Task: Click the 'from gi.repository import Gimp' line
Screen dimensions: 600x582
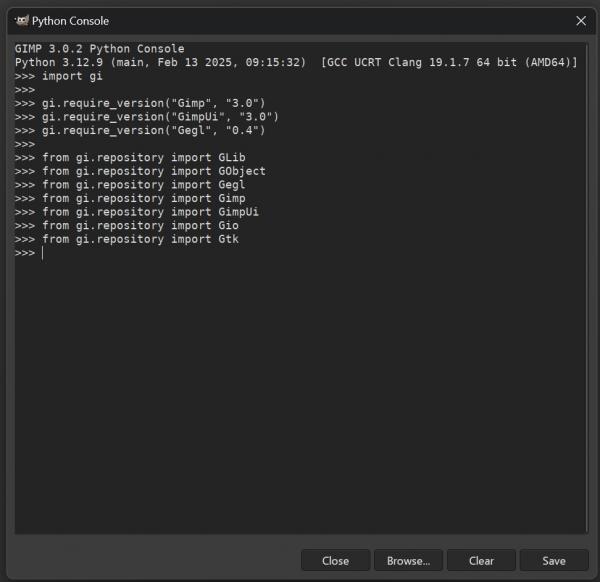Action: click(130, 198)
